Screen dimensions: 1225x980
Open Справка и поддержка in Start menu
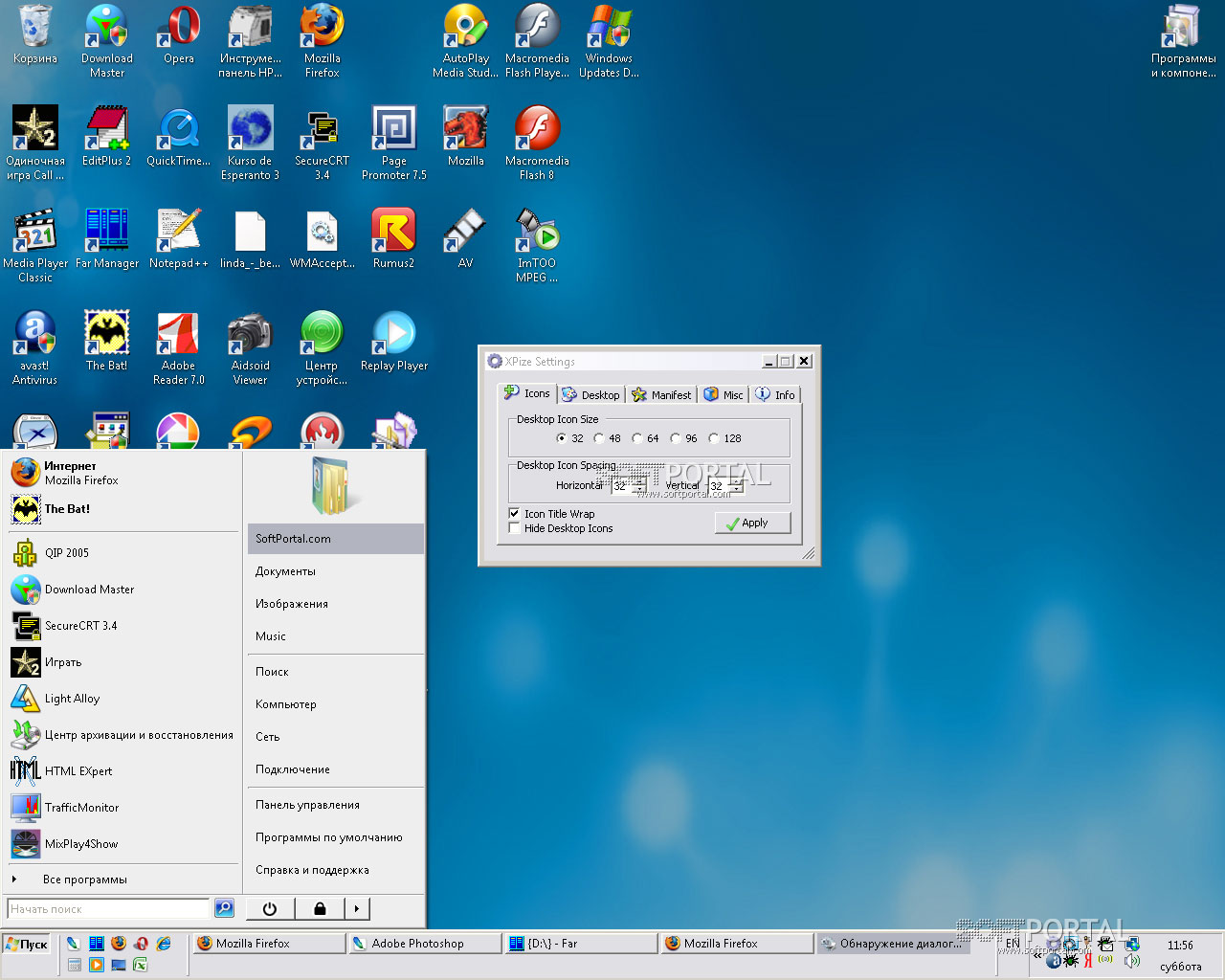point(336,870)
